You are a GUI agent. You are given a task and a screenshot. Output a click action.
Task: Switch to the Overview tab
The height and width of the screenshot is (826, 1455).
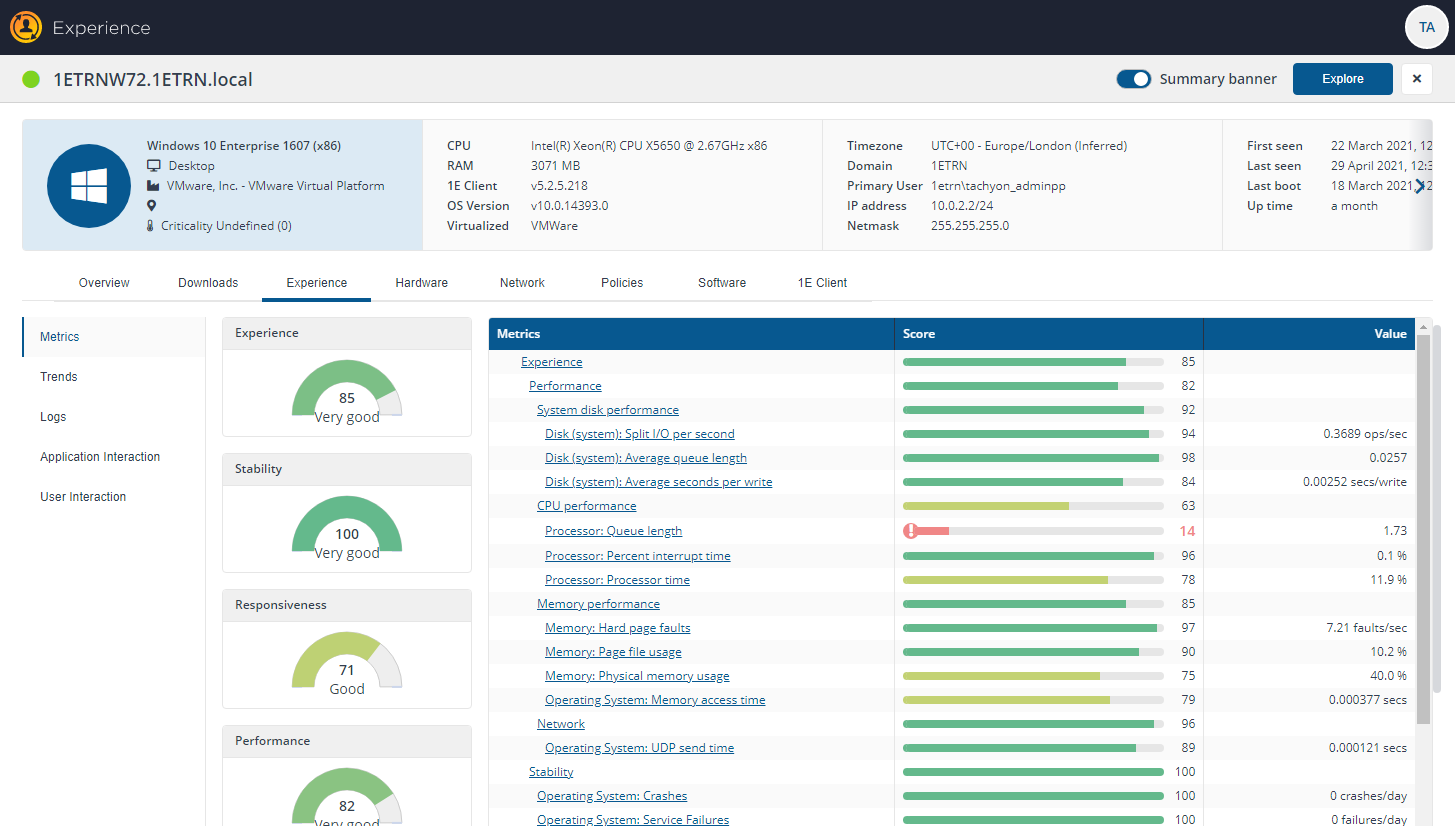click(104, 283)
